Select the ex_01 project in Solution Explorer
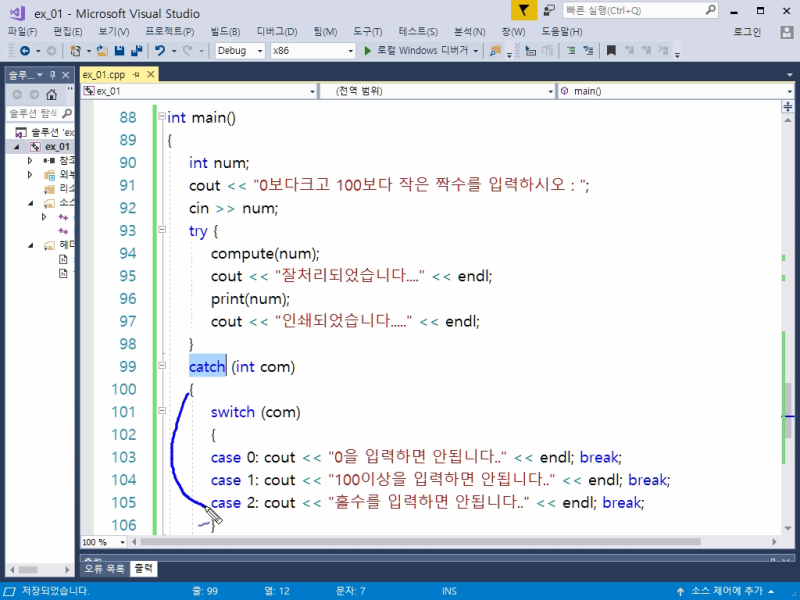 pos(57,147)
